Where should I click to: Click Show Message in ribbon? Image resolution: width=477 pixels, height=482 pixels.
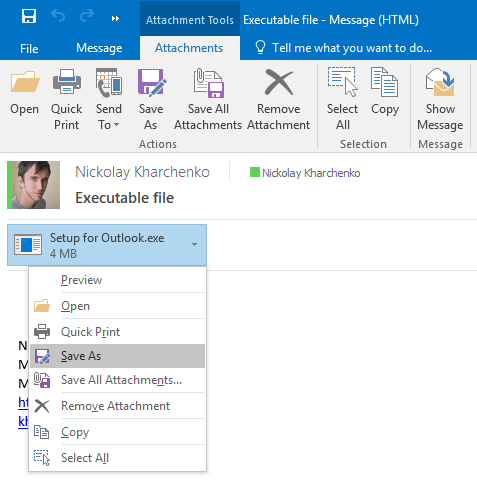click(440, 99)
